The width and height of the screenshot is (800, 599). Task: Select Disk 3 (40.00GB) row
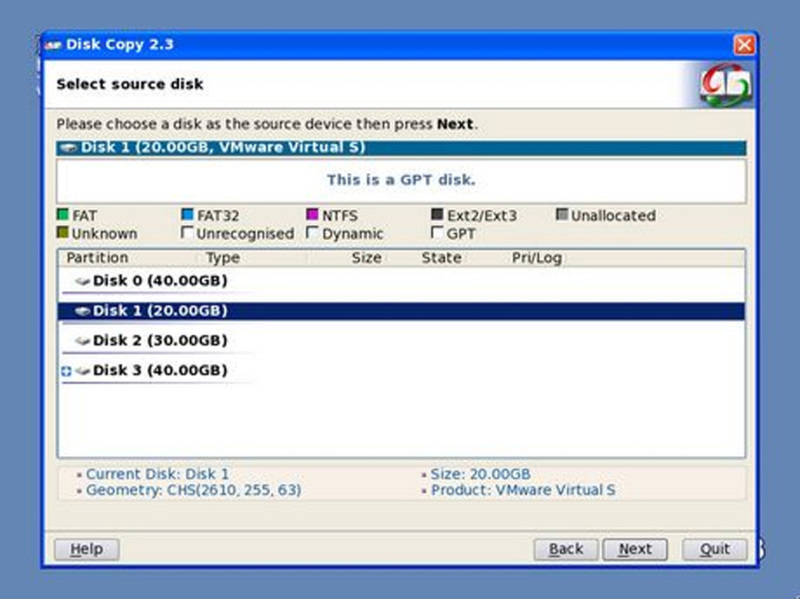click(x=401, y=370)
